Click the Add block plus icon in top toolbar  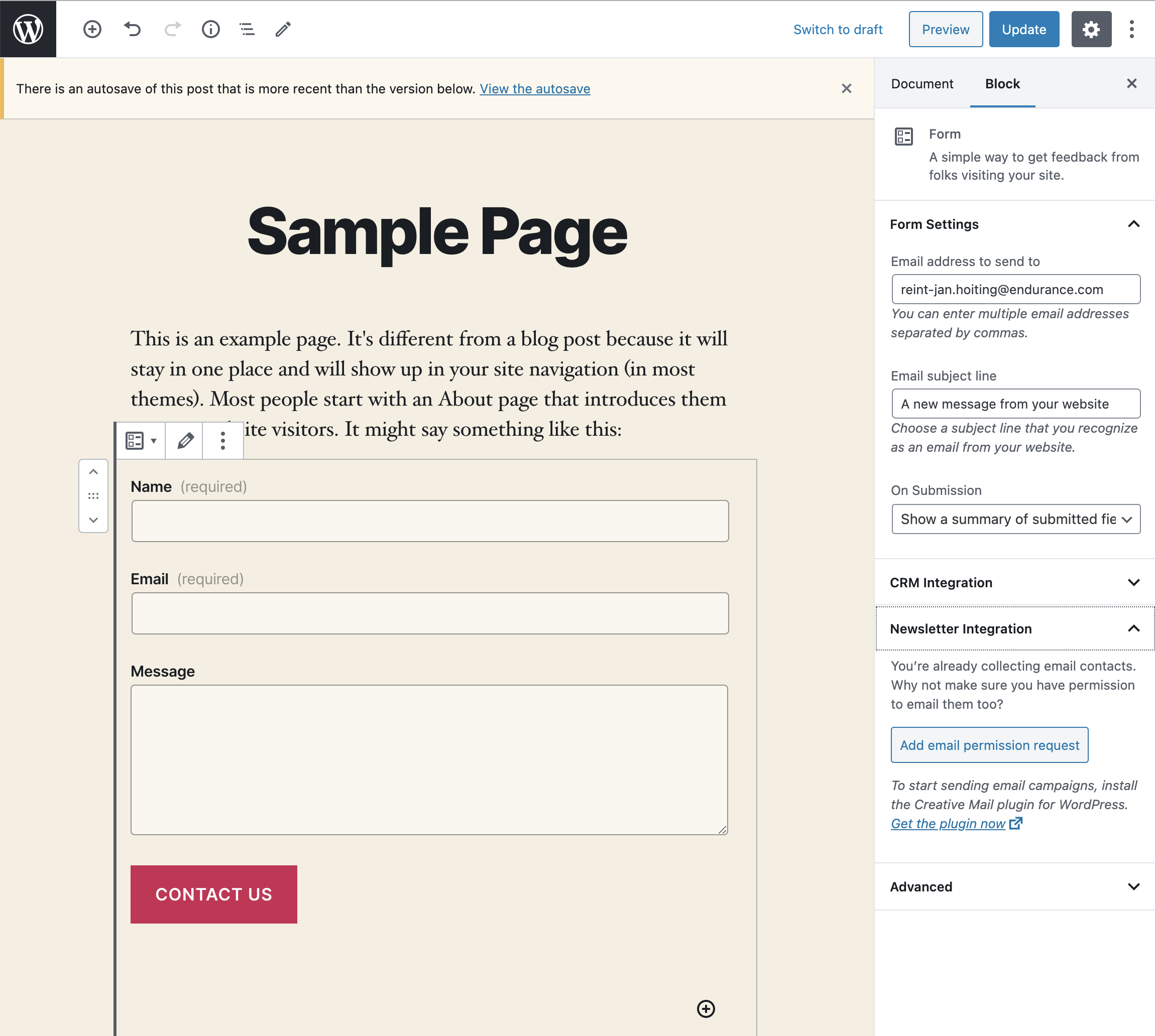click(x=92, y=29)
